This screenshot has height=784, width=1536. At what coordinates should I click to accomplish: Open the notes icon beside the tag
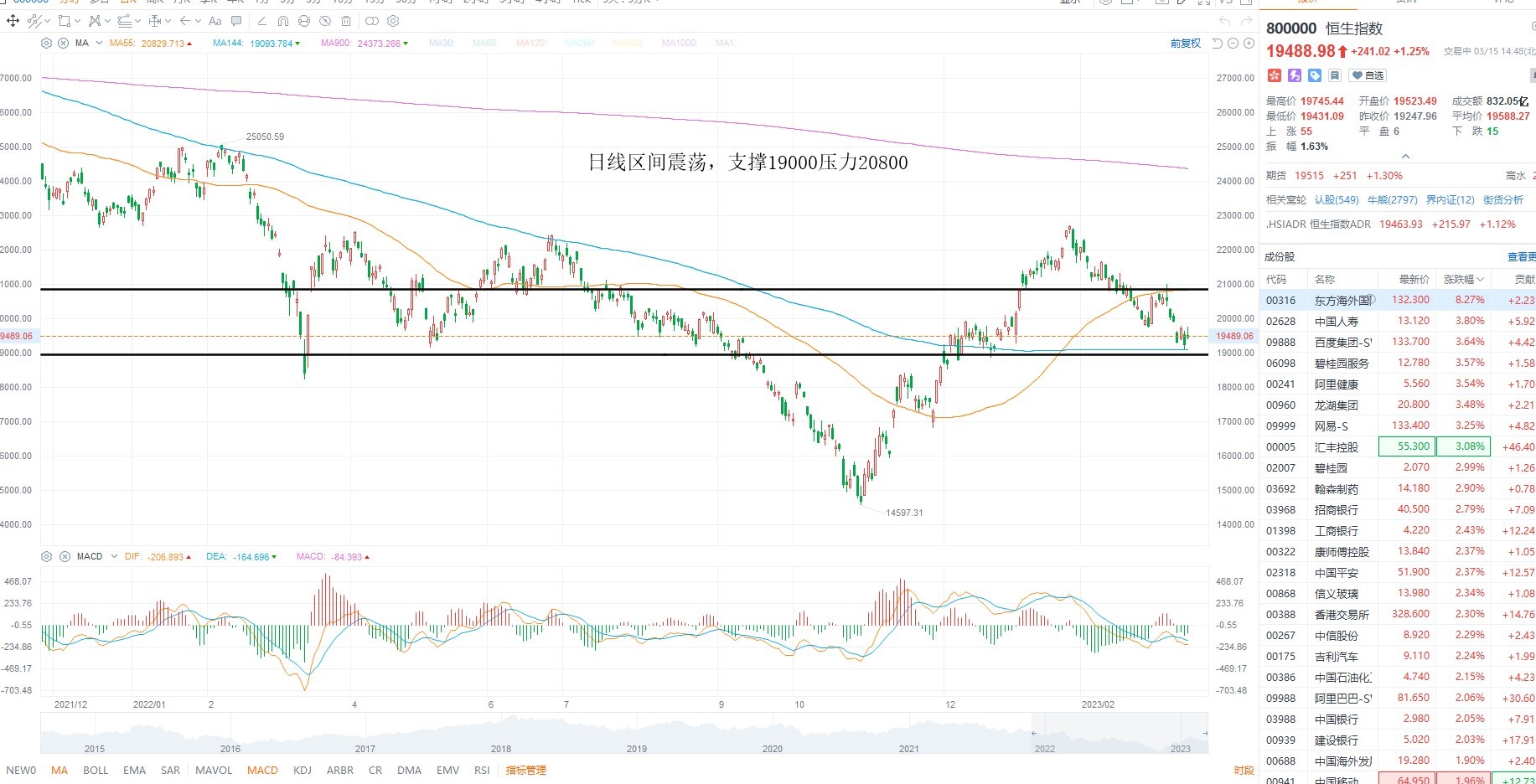pyautogui.click(x=1335, y=75)
